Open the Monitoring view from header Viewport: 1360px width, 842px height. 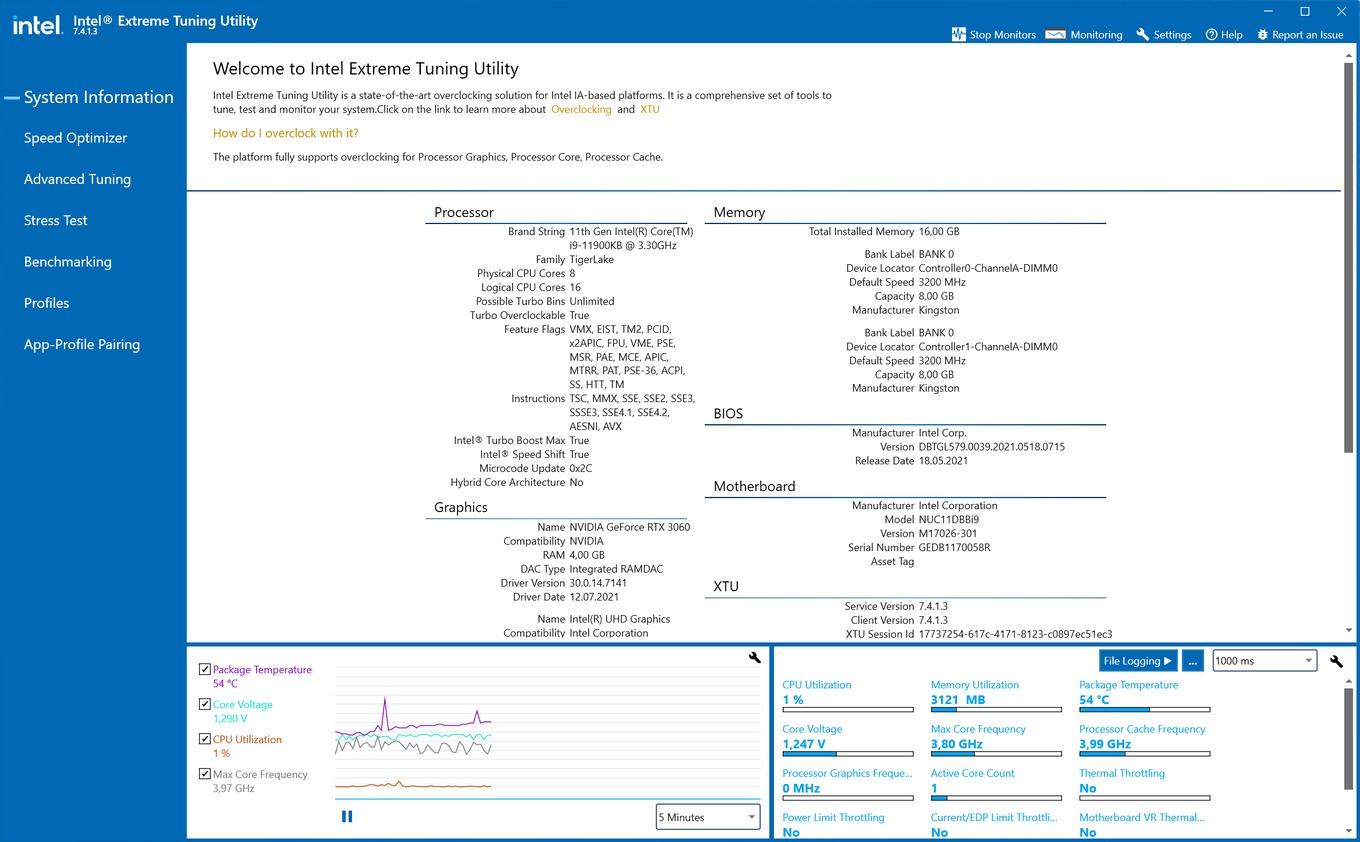[x=1096, y=35]
